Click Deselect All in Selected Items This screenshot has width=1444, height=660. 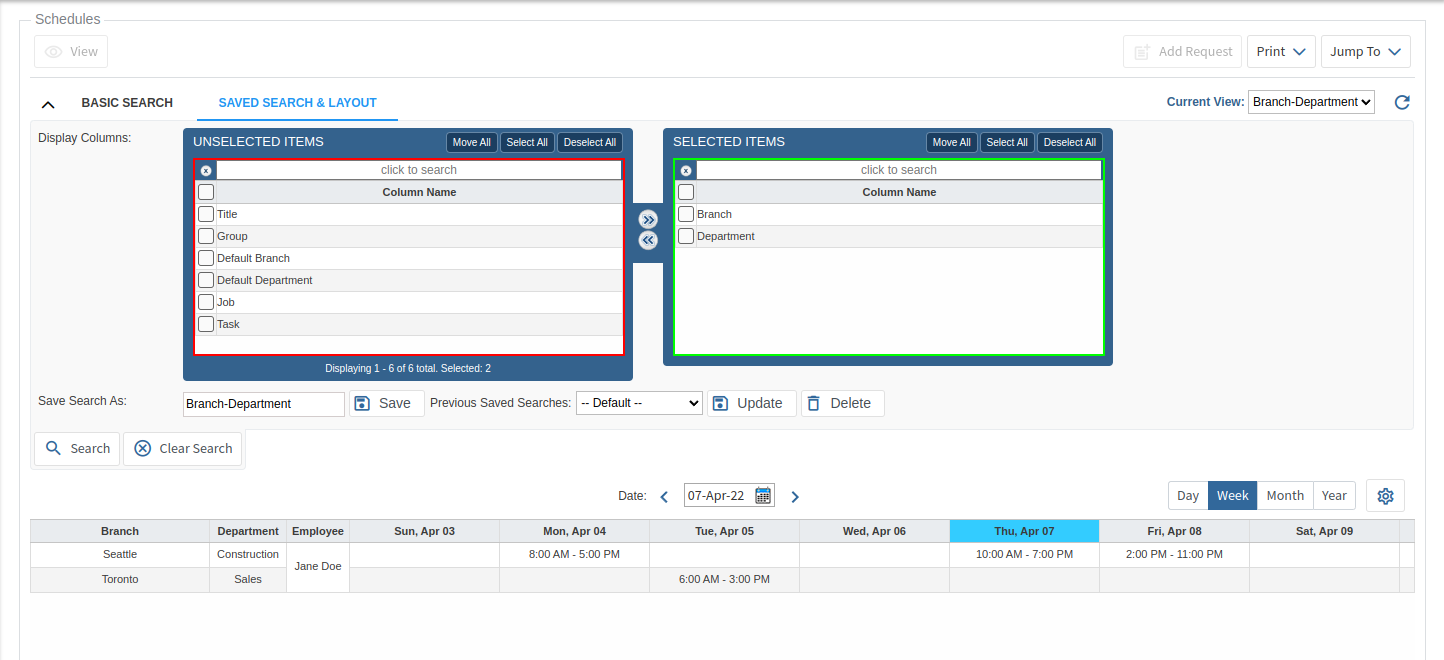[1070, 142]
